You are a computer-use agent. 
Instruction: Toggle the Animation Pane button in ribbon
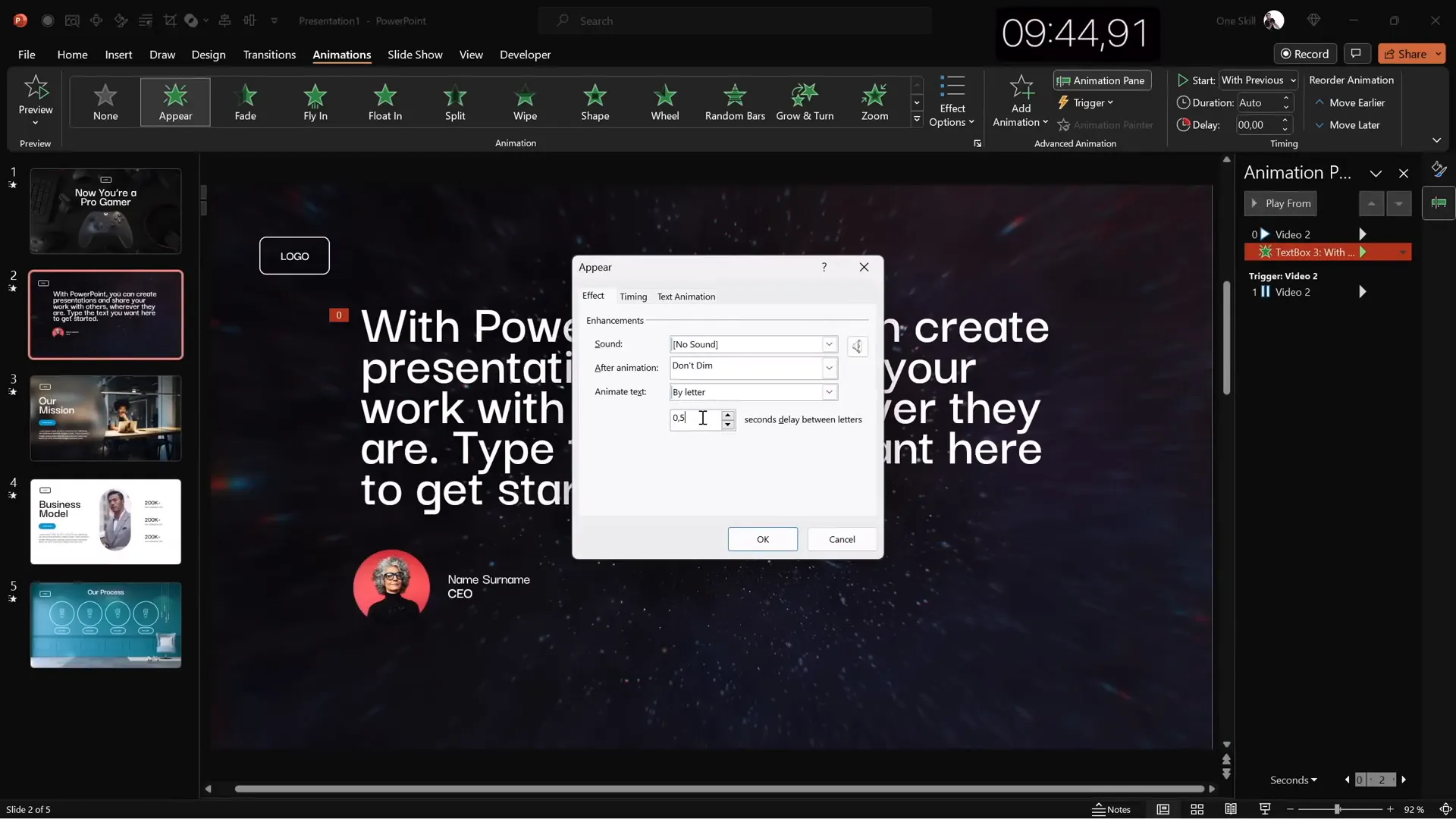(1101, 80)
